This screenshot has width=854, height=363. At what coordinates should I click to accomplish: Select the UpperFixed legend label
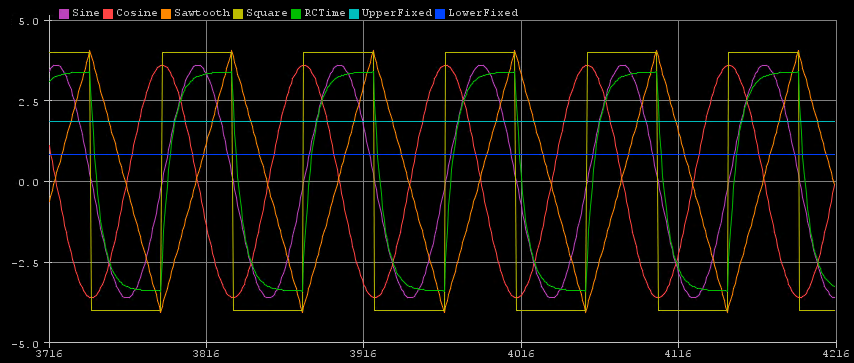coord(396,13)
